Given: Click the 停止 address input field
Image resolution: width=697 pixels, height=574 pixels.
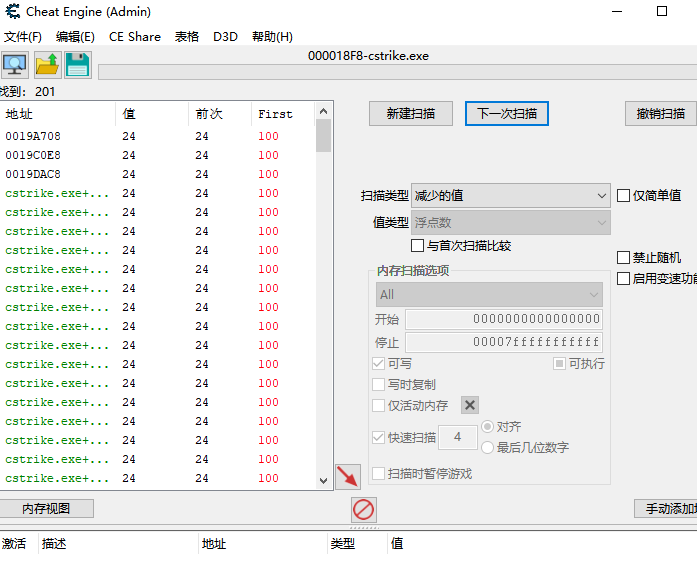Looking at the screenshot, I should pyautogui.click(x=504, y=342).
